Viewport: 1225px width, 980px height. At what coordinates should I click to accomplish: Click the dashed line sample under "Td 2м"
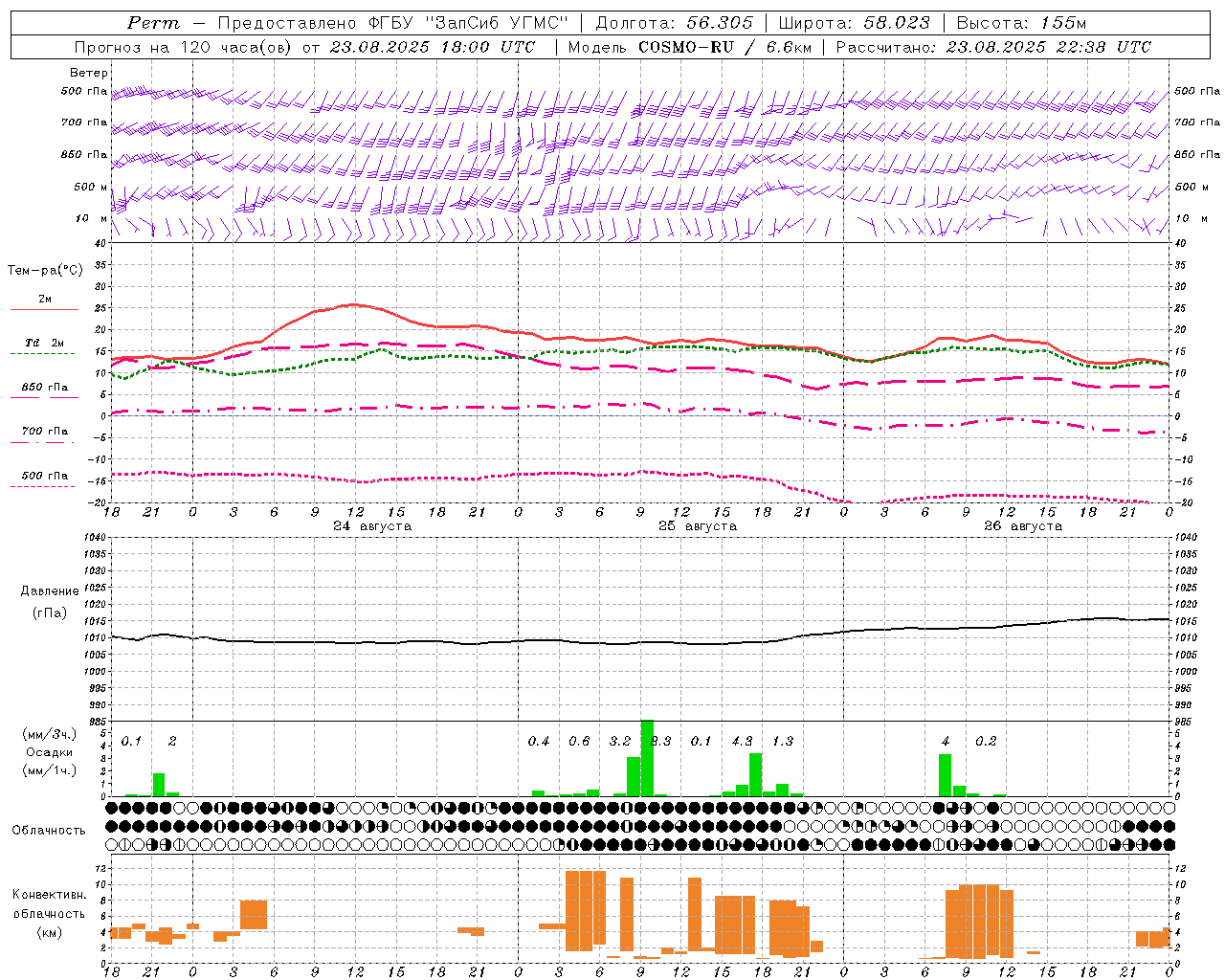(43, 354)
